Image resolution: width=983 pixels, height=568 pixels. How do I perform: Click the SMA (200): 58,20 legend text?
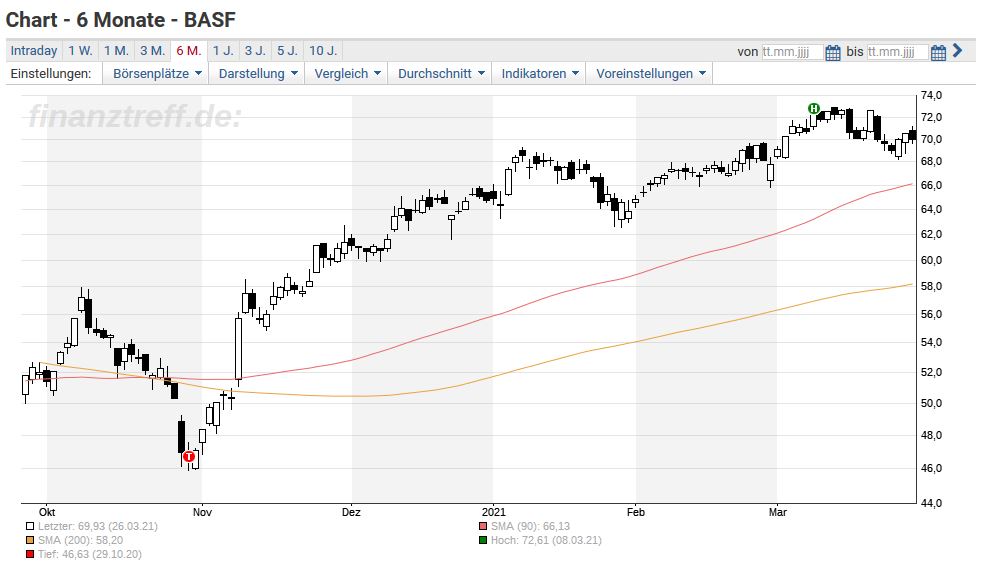click(x=80, y=540)
